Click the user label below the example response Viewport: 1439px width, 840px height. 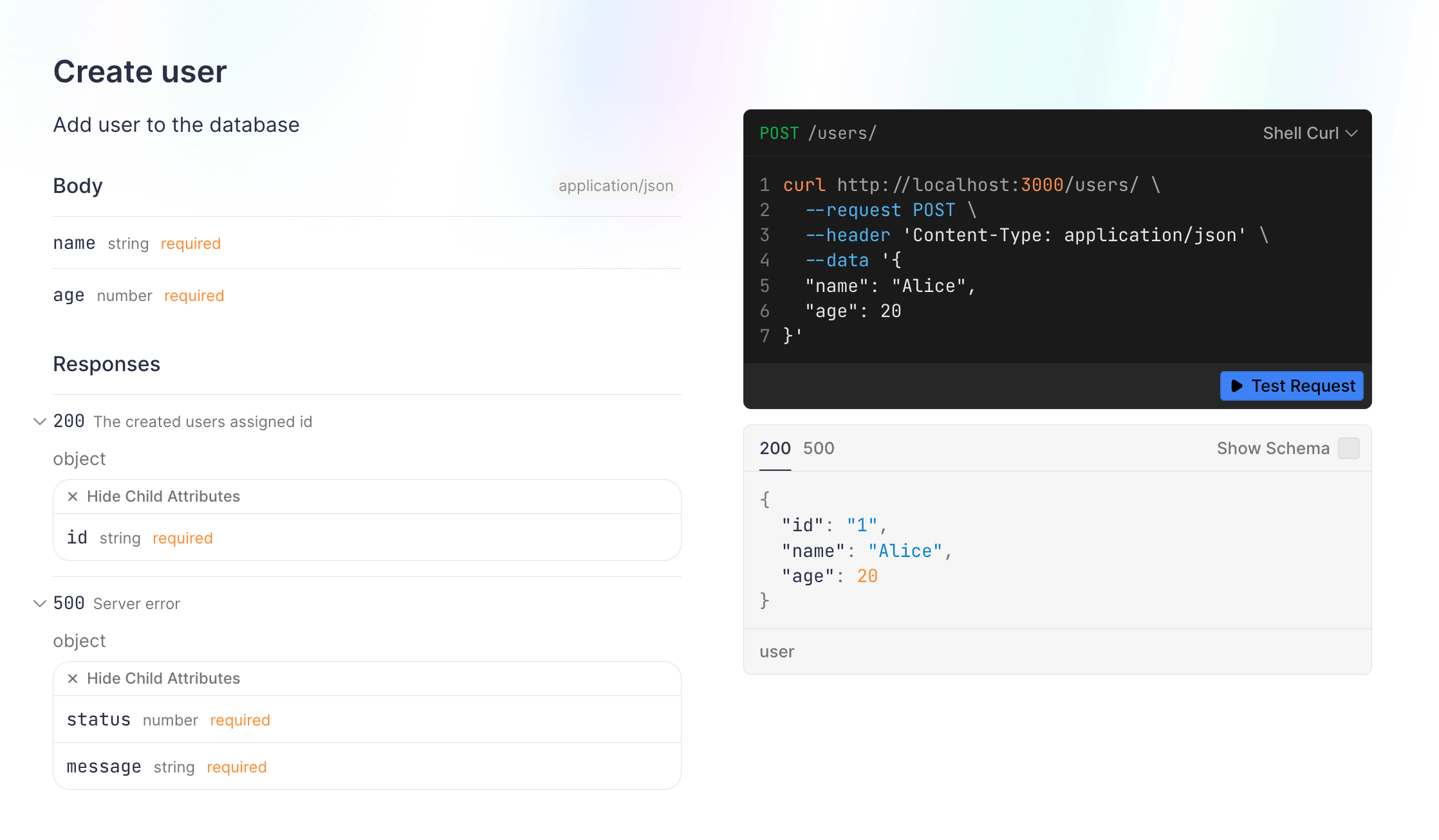point(777,652)
